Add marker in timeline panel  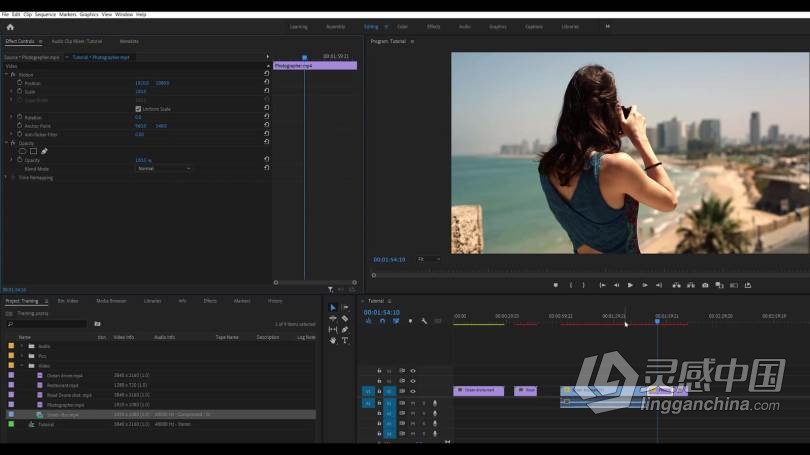(410, 321)
